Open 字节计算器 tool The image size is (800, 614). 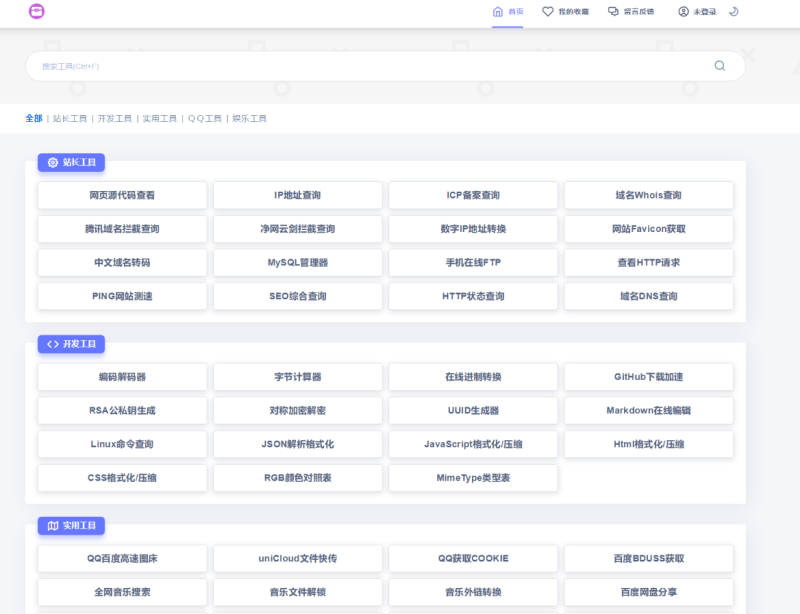pos(297,377)
